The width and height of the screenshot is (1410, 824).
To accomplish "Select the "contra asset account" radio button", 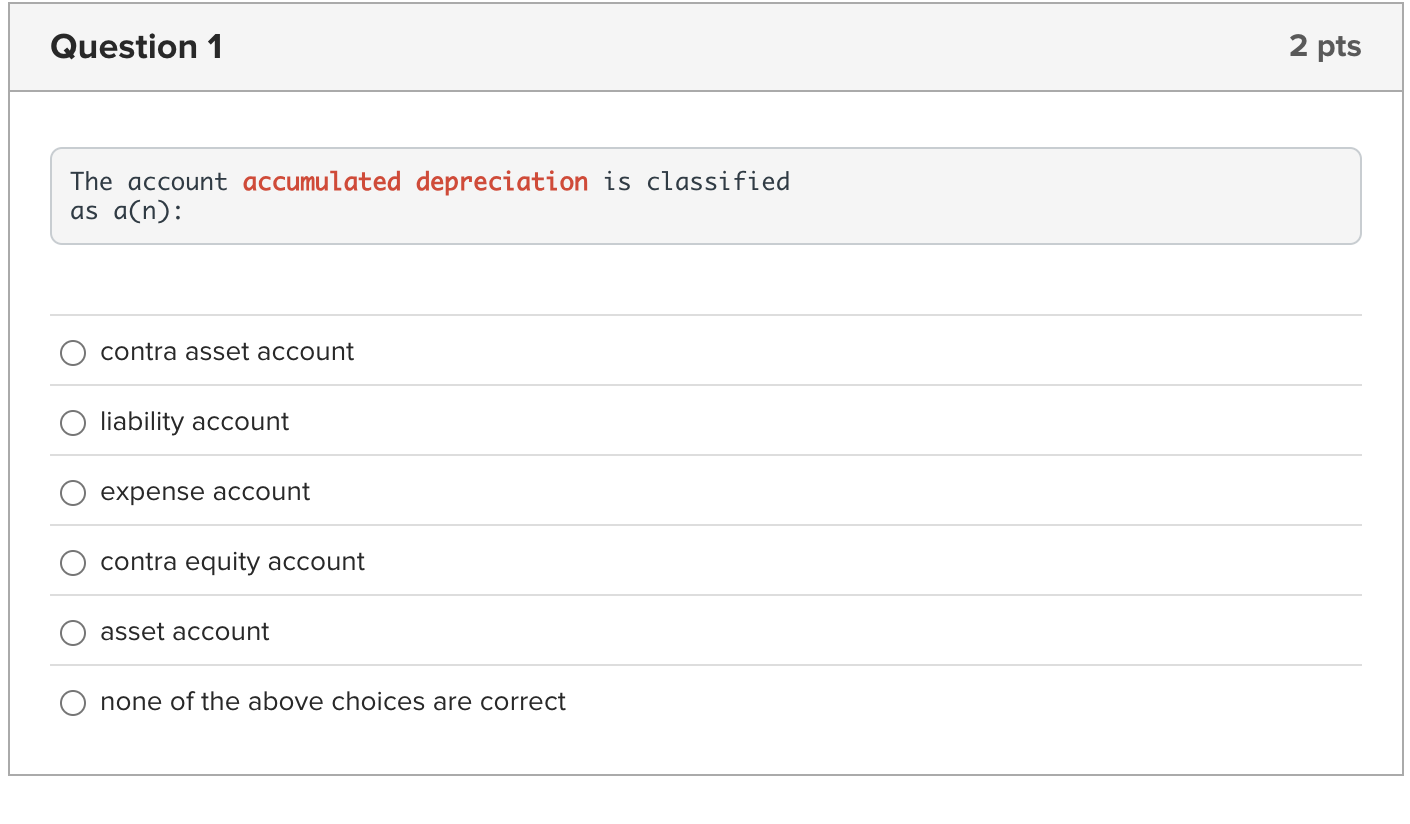I will pos(73,352).
